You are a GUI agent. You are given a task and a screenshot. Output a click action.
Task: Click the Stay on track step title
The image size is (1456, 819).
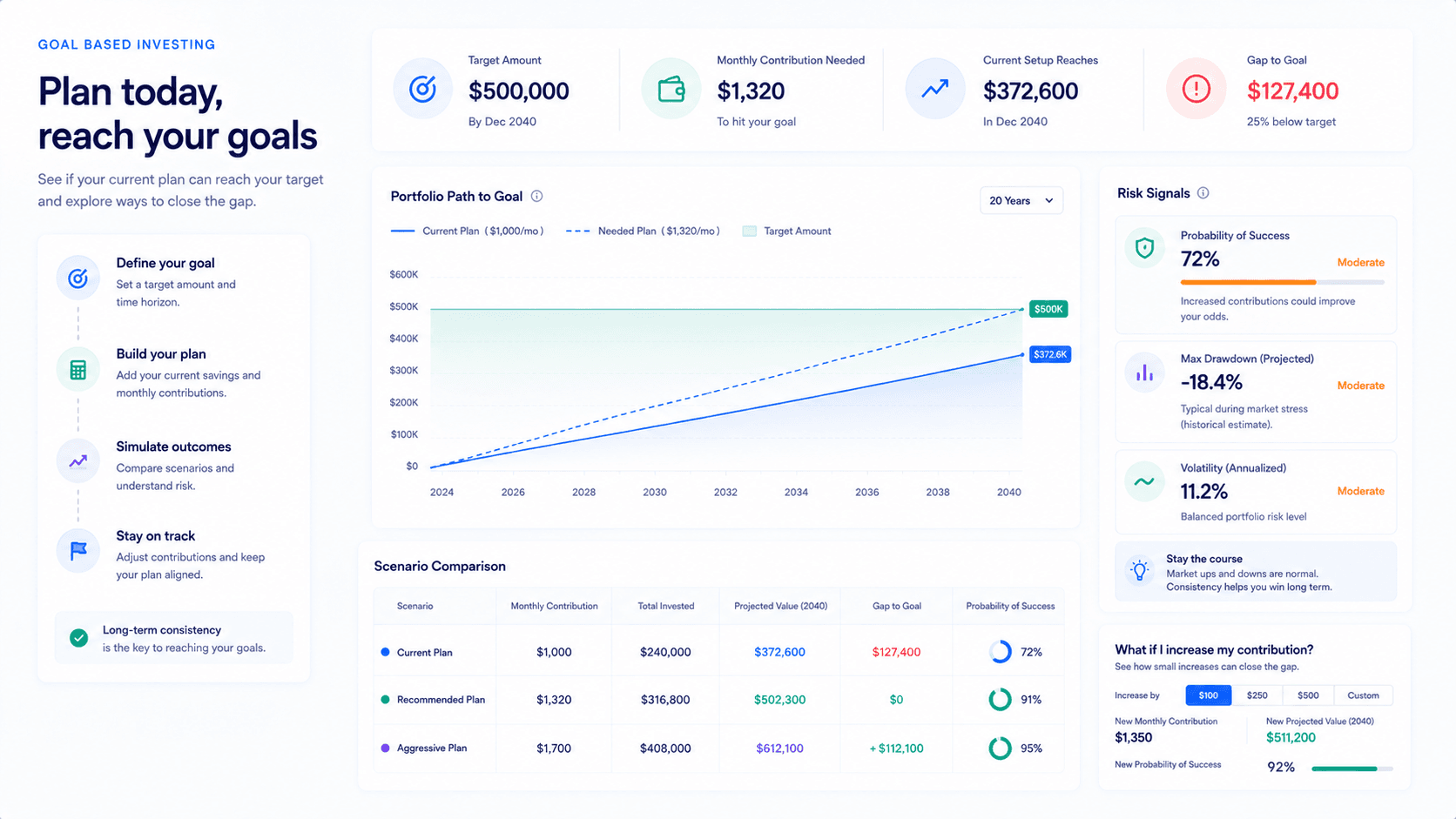[155, 536]
